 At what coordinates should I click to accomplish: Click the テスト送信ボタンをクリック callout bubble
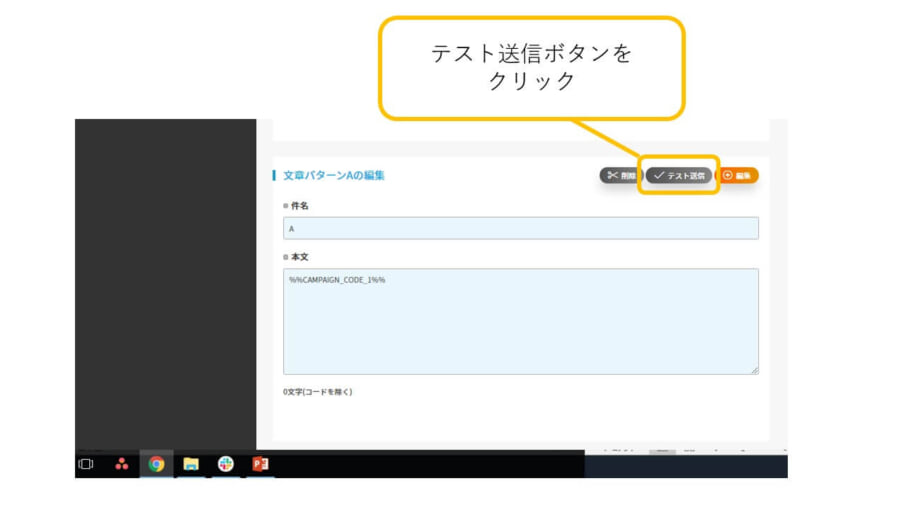click(x=531, y=67)
